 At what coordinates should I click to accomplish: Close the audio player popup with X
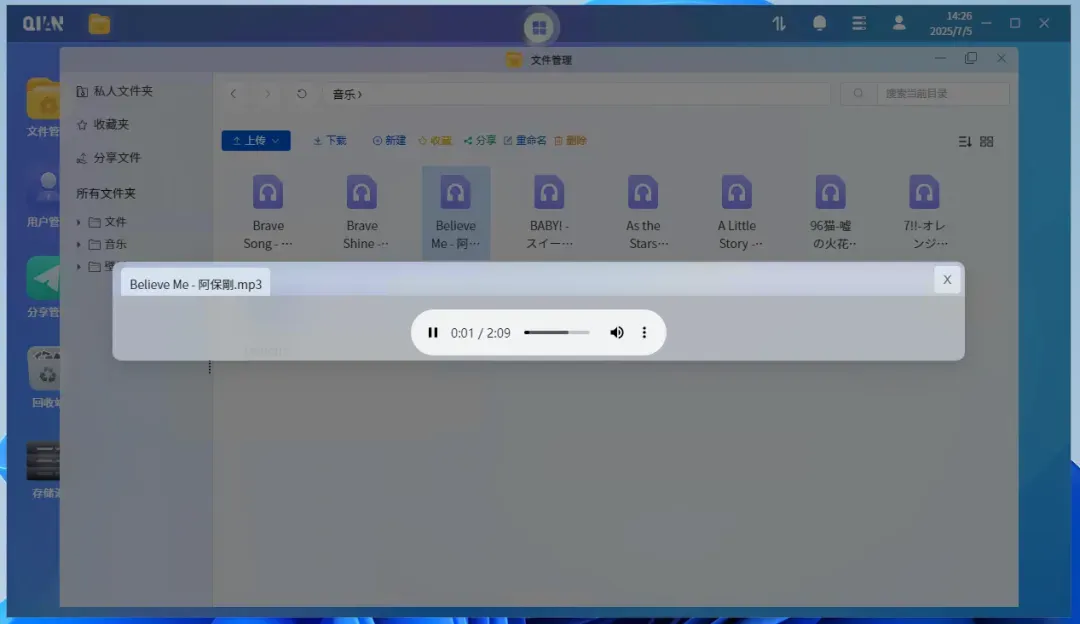[x=947, y=280]
